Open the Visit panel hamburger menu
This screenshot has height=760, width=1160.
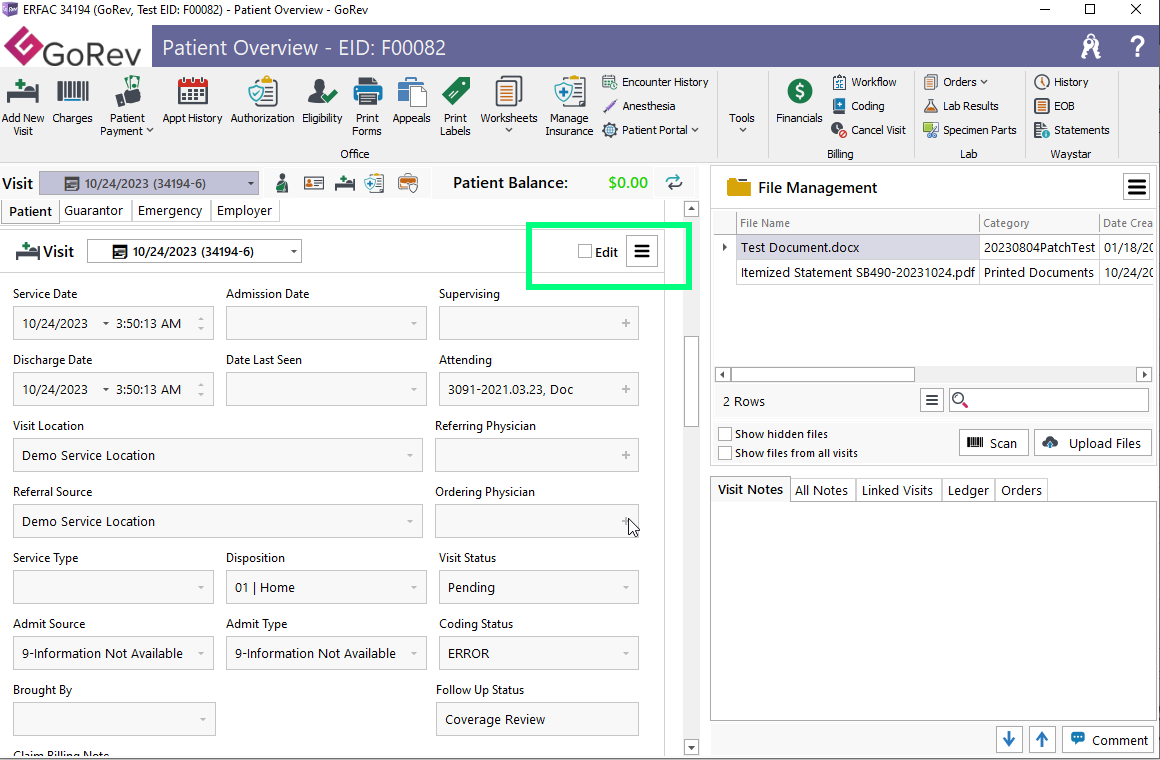[641, 252]
